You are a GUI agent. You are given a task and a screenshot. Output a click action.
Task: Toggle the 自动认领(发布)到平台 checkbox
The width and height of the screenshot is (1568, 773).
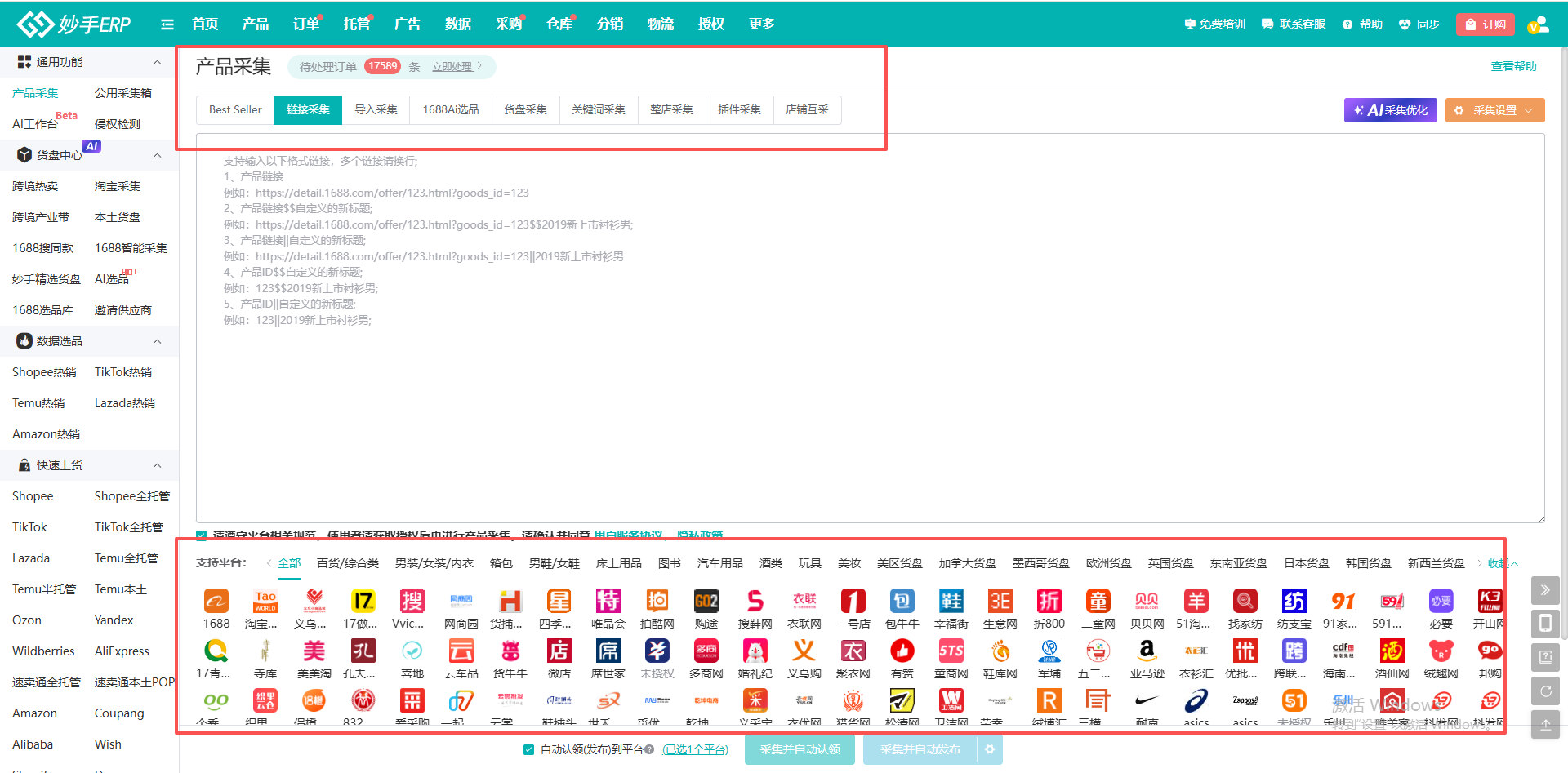pos(528,749)
